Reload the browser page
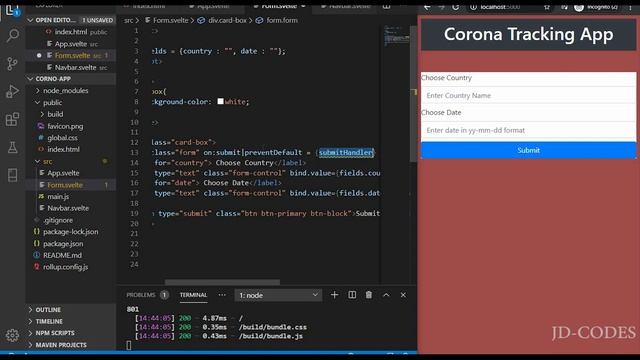The image size is (640, 360). tap(456, 7)
